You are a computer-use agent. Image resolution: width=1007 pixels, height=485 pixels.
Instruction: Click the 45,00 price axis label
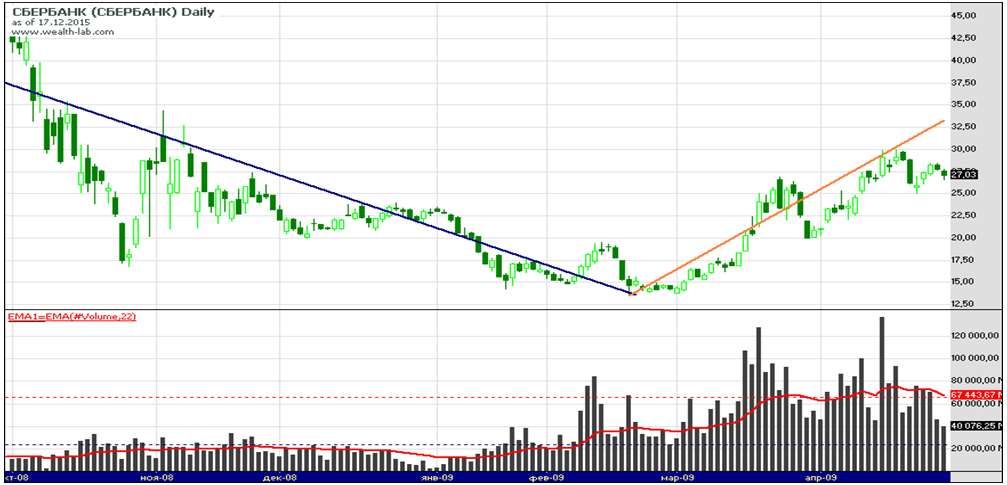point(964,16)
